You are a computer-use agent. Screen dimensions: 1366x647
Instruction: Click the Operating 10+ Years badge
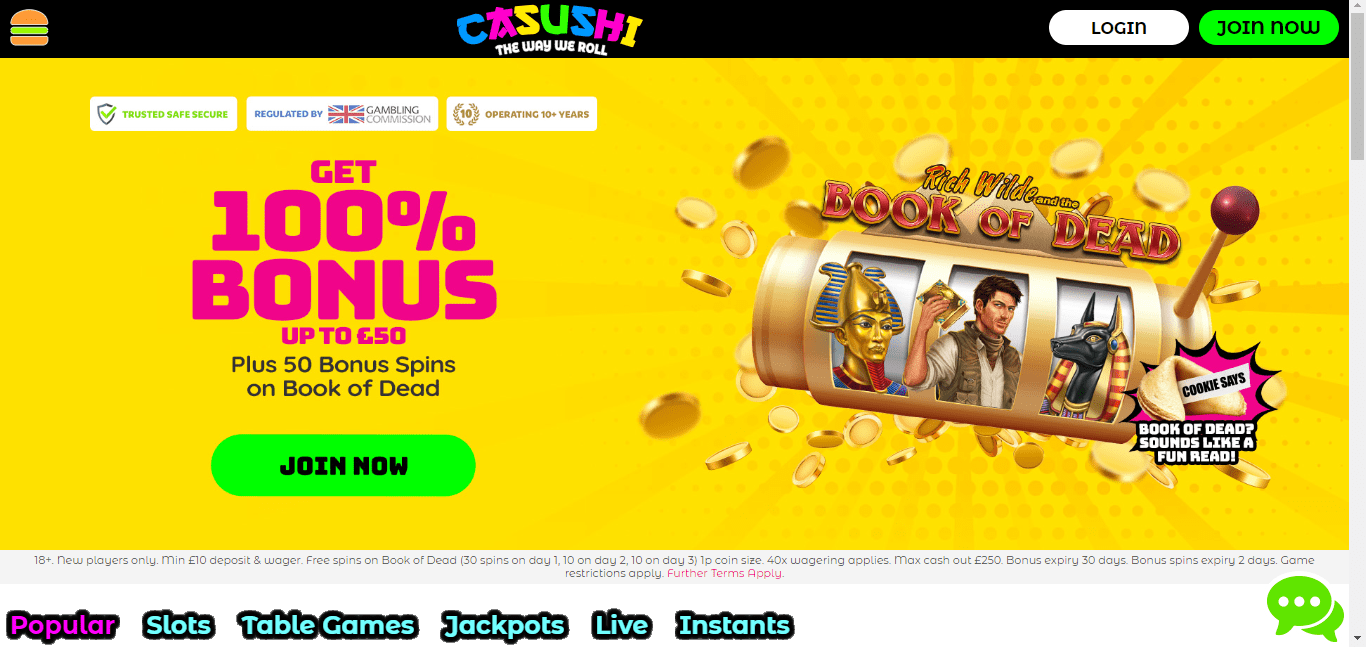[522, 114]
